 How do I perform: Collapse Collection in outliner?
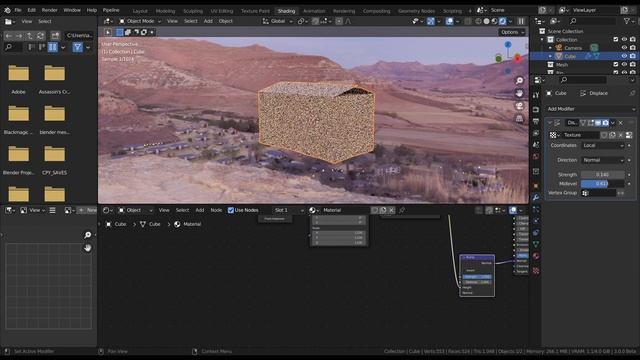tap(542, 40)
